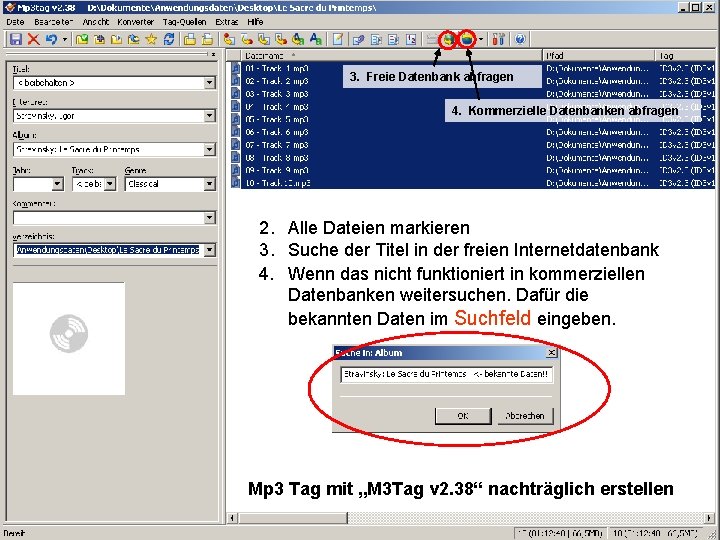Click the Tag sources globe icon
Viewport: 720px width, 540px height.
467,39
